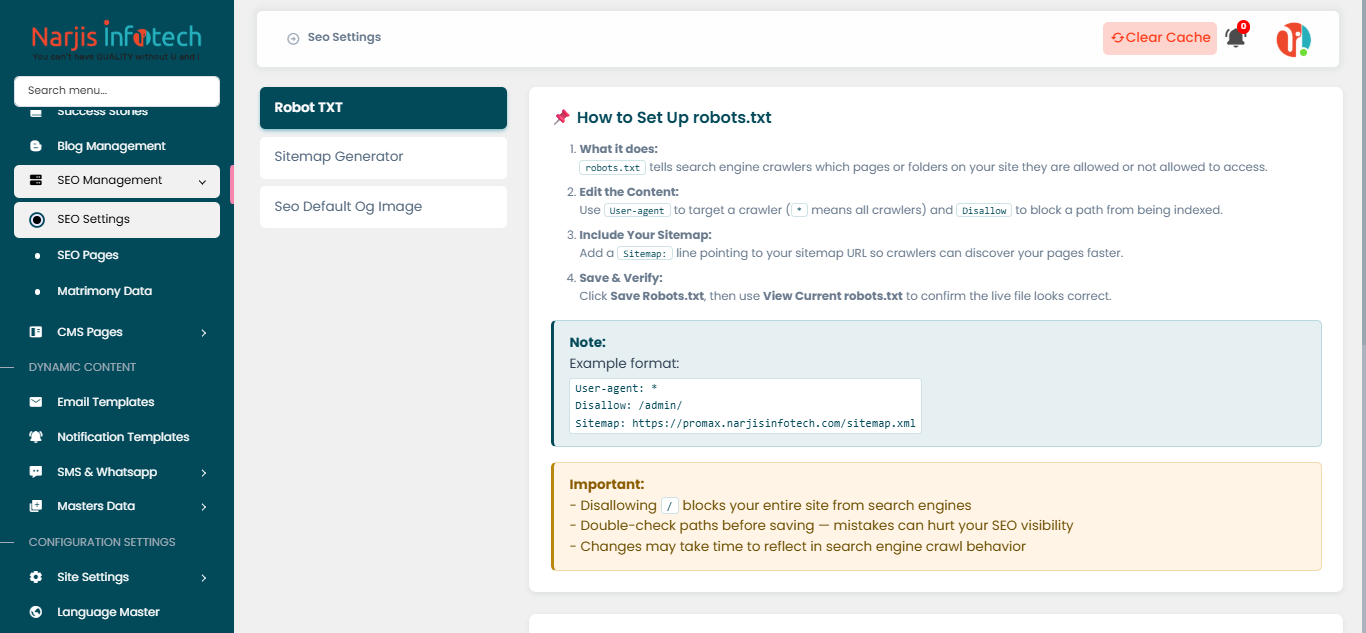Screen dimensions: 1366x633
Task: Open the user profile avatar
Action: [1293, 39]
